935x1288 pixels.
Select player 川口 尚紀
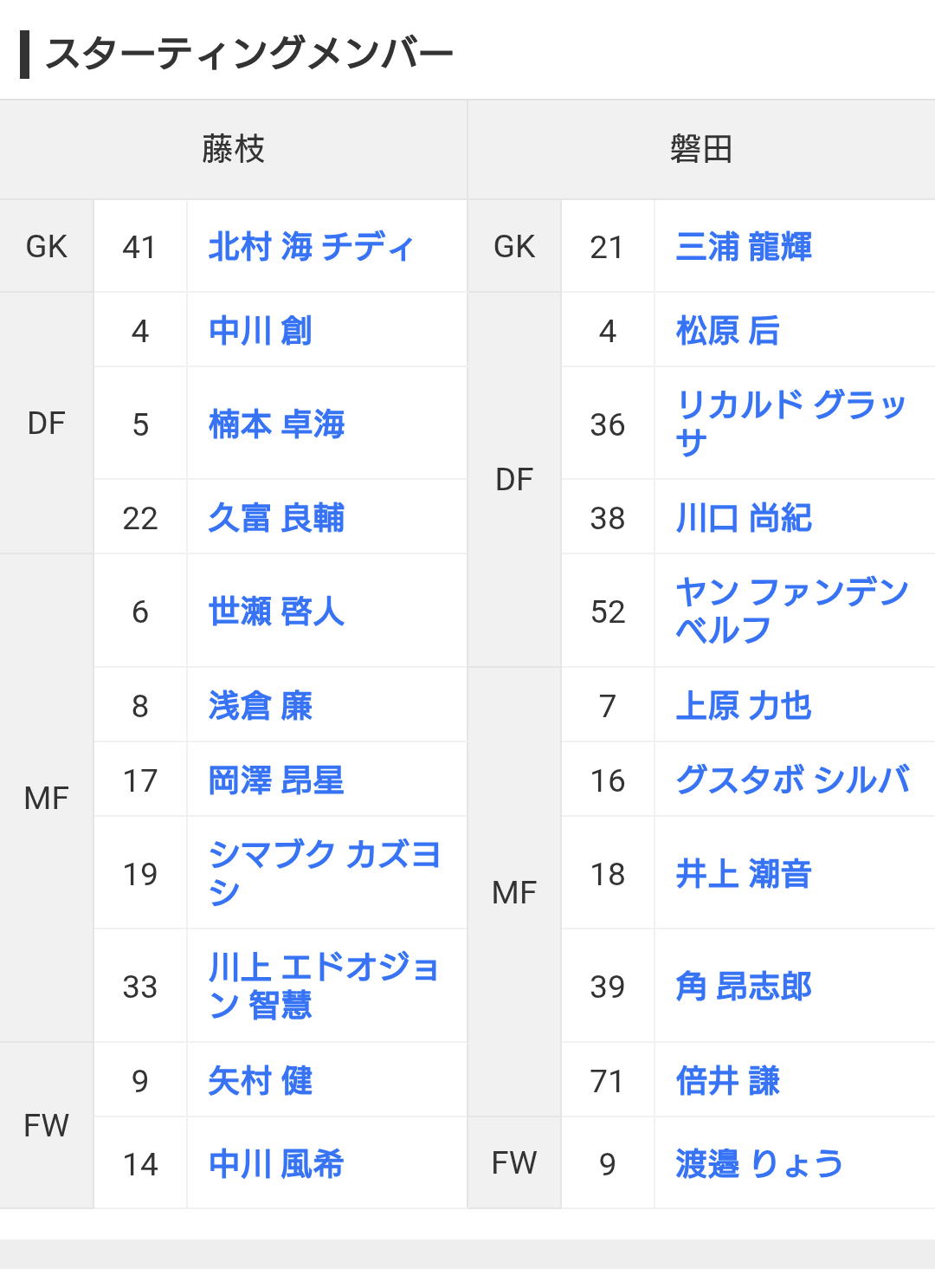(745, 518)
